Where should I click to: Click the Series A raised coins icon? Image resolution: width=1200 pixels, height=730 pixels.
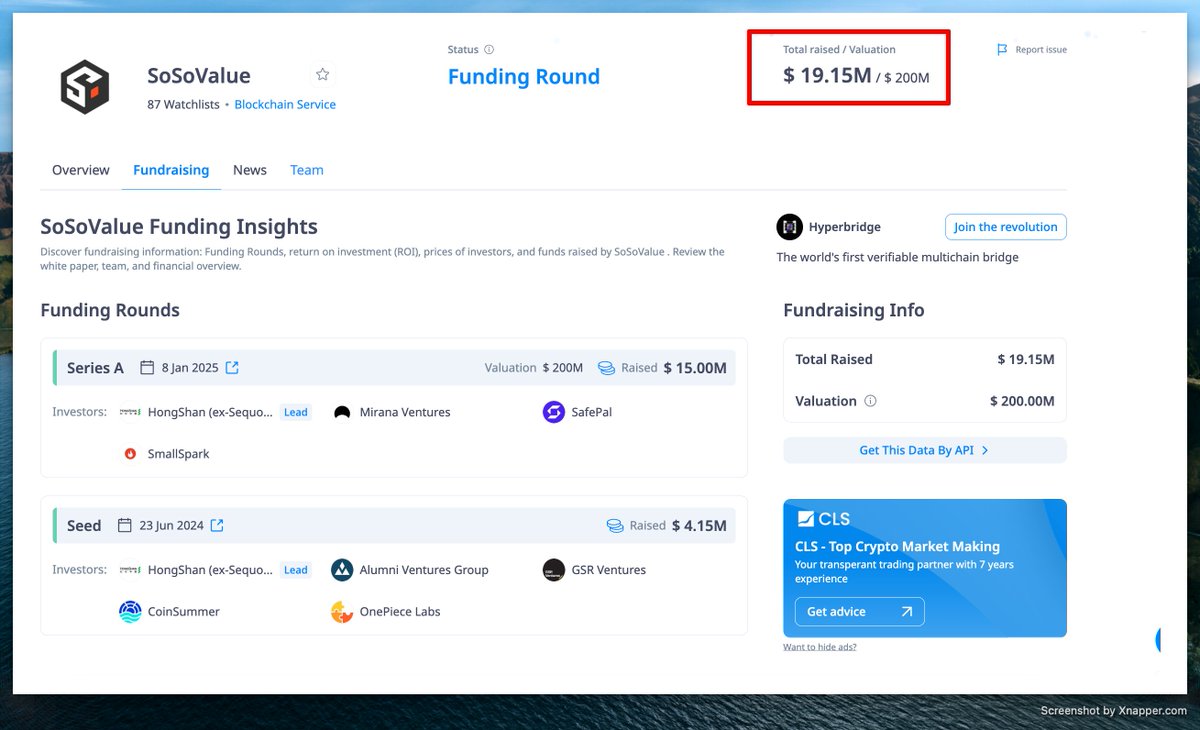tap(606, 367)
